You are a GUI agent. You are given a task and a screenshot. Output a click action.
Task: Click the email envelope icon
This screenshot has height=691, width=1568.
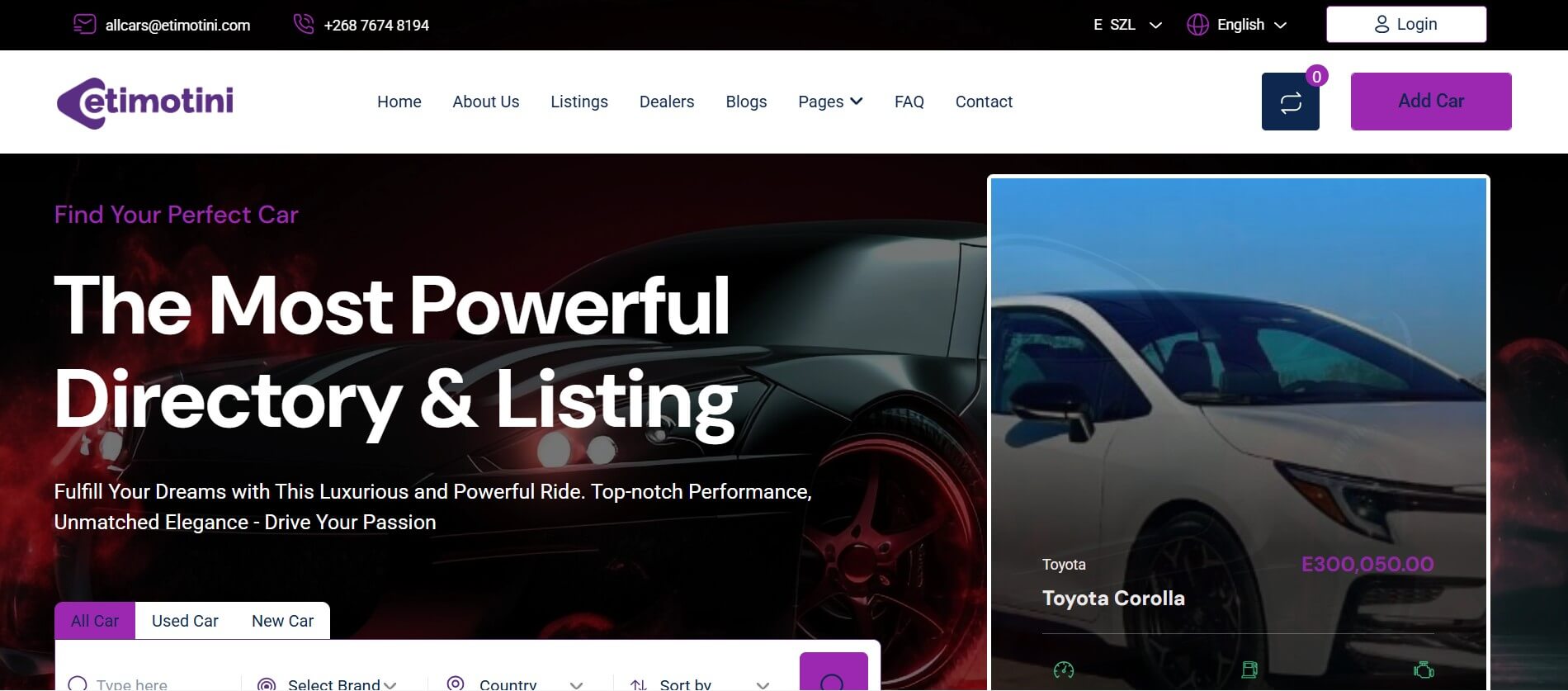(84, 24)
